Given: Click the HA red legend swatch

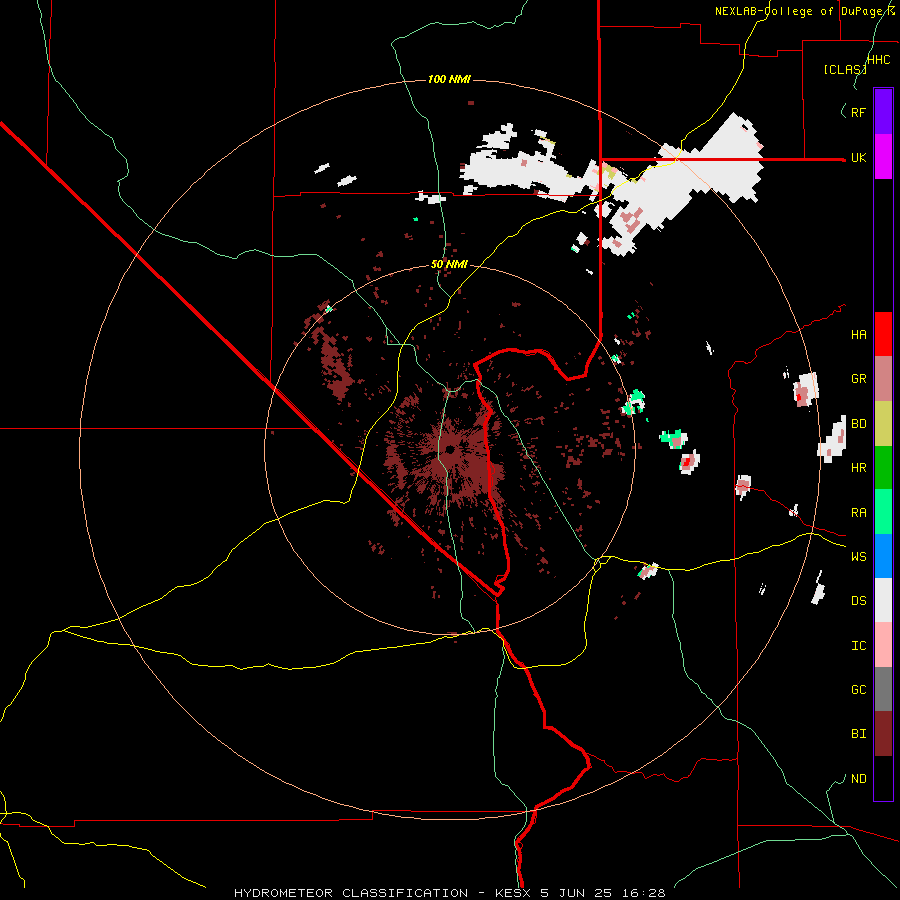Looking at the screenshot, I should click(883, 334).
